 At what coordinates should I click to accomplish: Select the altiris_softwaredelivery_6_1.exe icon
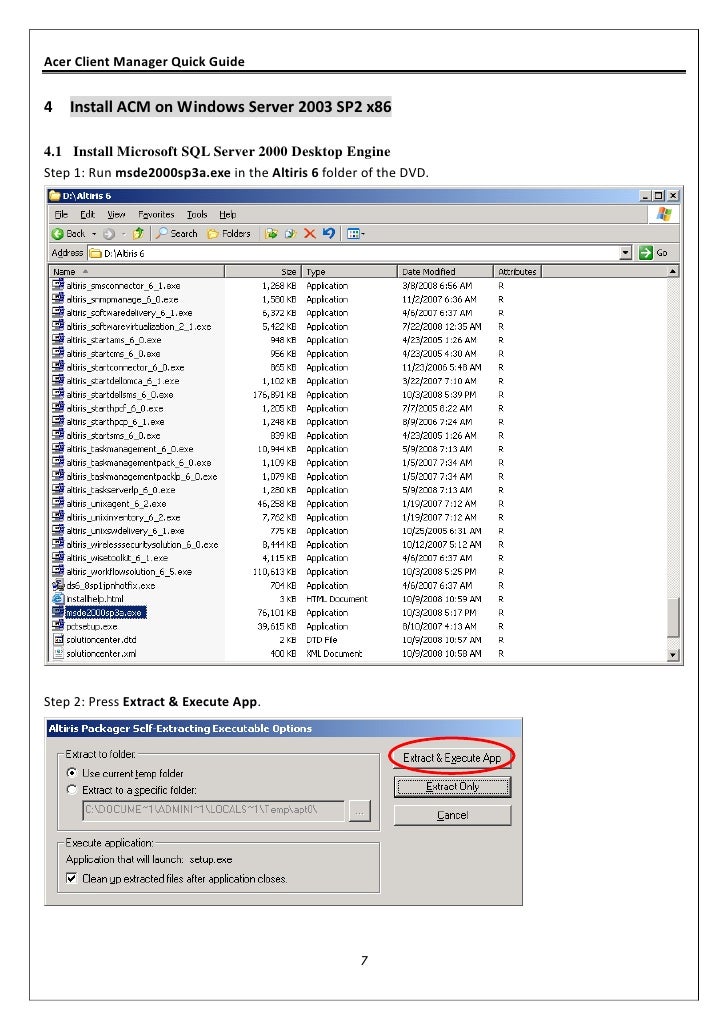pyautogui.click(x=58, y=313)
